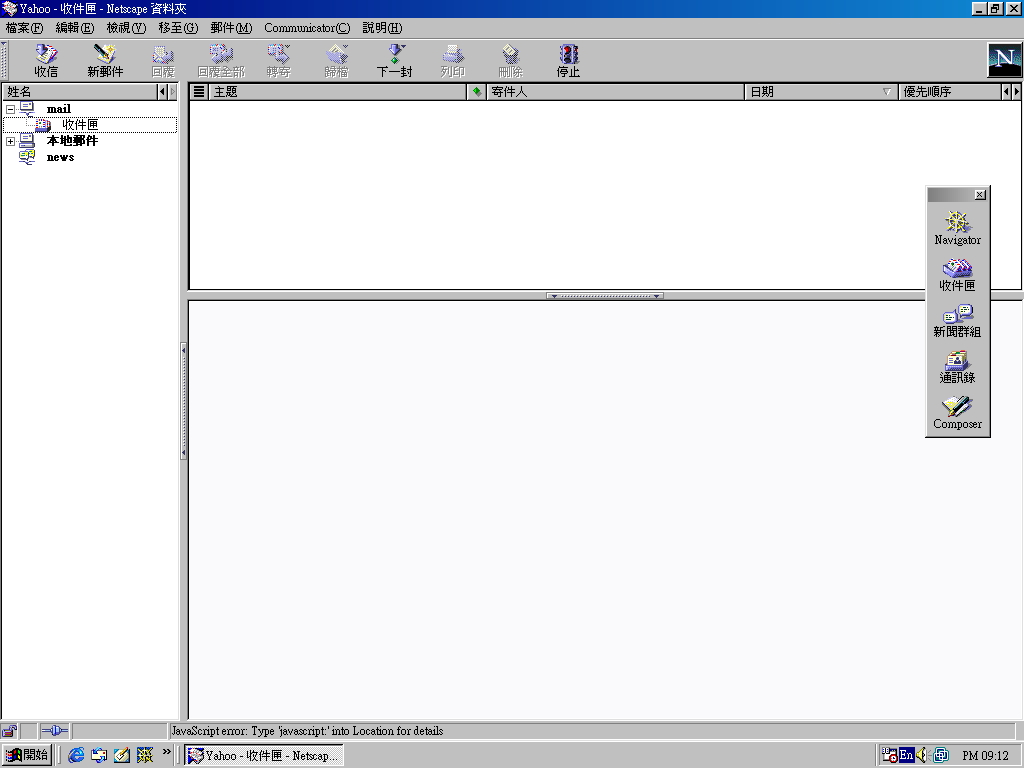Open 收件匣 Inbox in floating component bar
The image size is (1024, 768).
tap(957, 274)
